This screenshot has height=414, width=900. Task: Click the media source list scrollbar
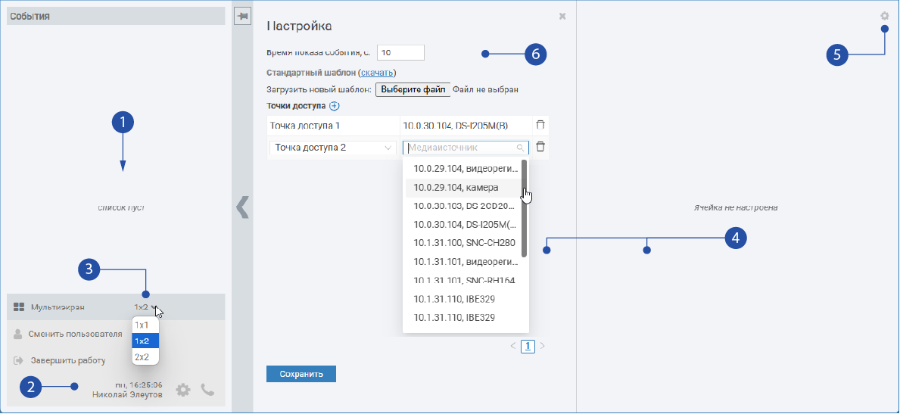pyautogui.click(x=524, y=208)
